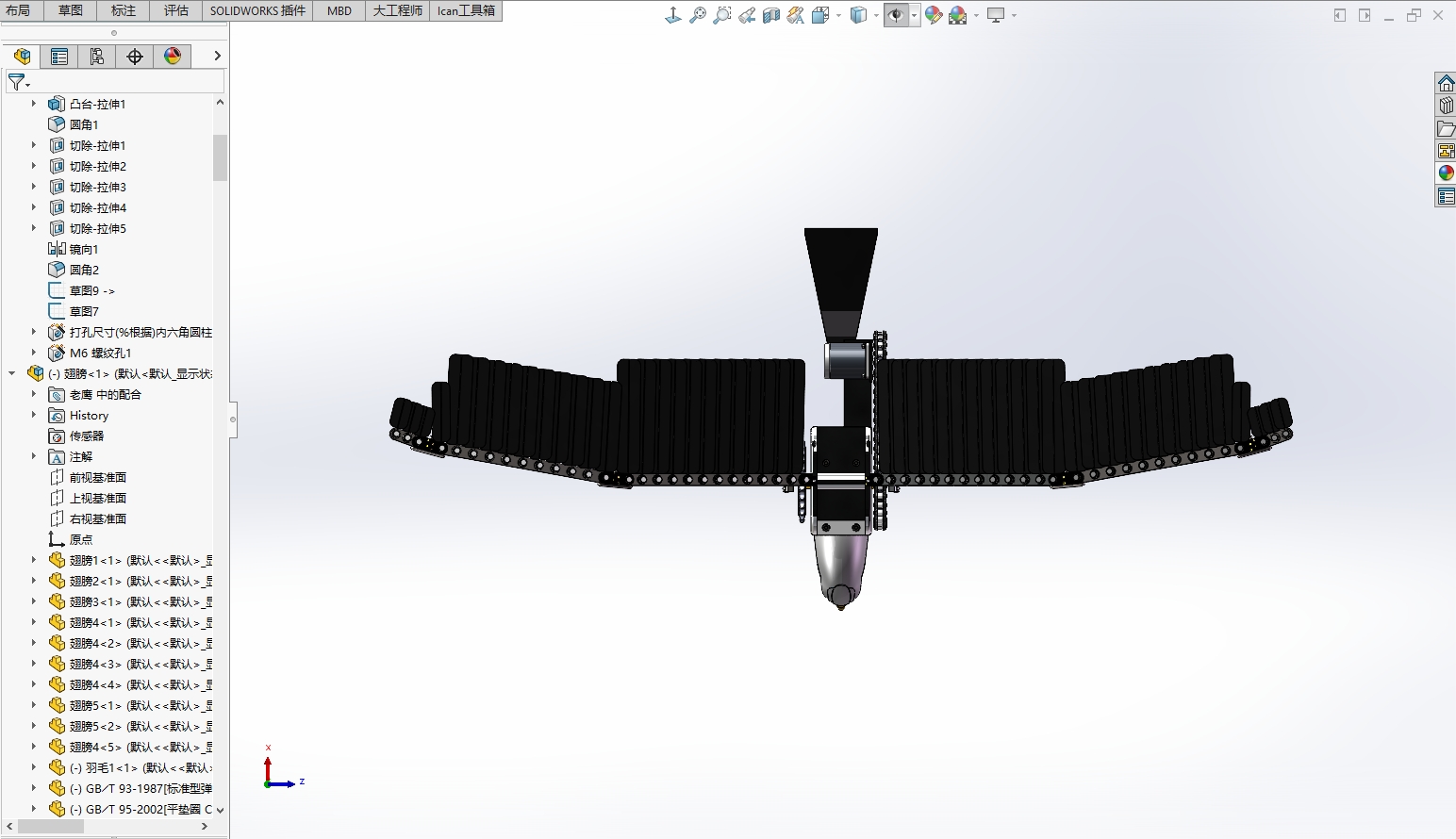Click the Edit Appearance icon
Image resolution: width=1456 pixels, height=839 pixels.
pyautogui.click(x=934, y=15)
